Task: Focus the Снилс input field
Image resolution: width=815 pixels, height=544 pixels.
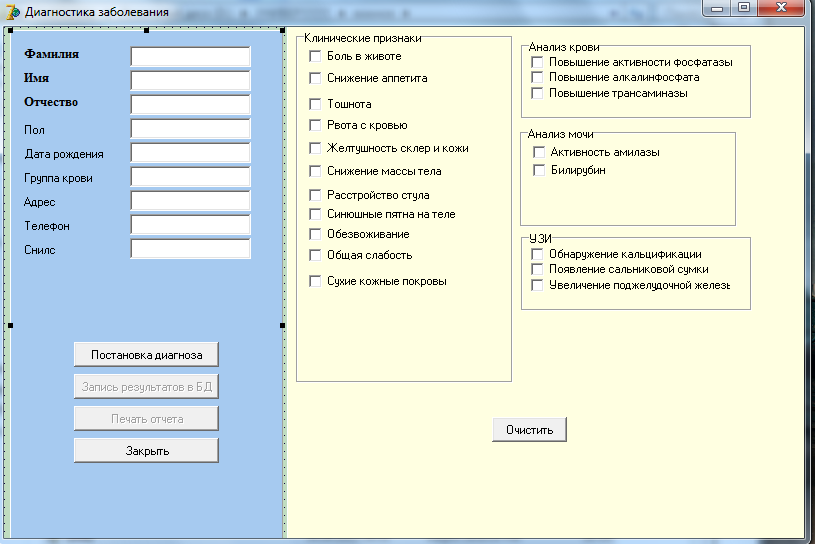Action: (x=190, y=248)
